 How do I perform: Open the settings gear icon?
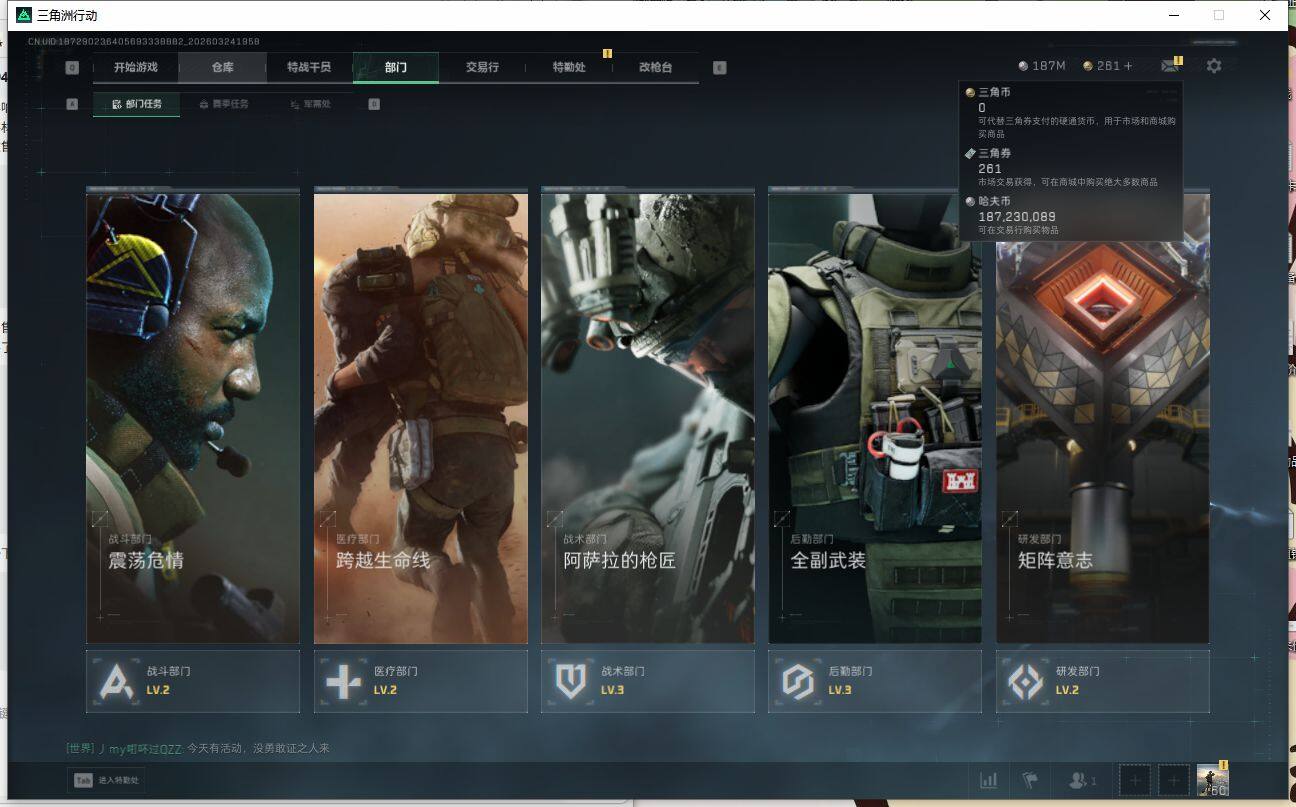1214,66
